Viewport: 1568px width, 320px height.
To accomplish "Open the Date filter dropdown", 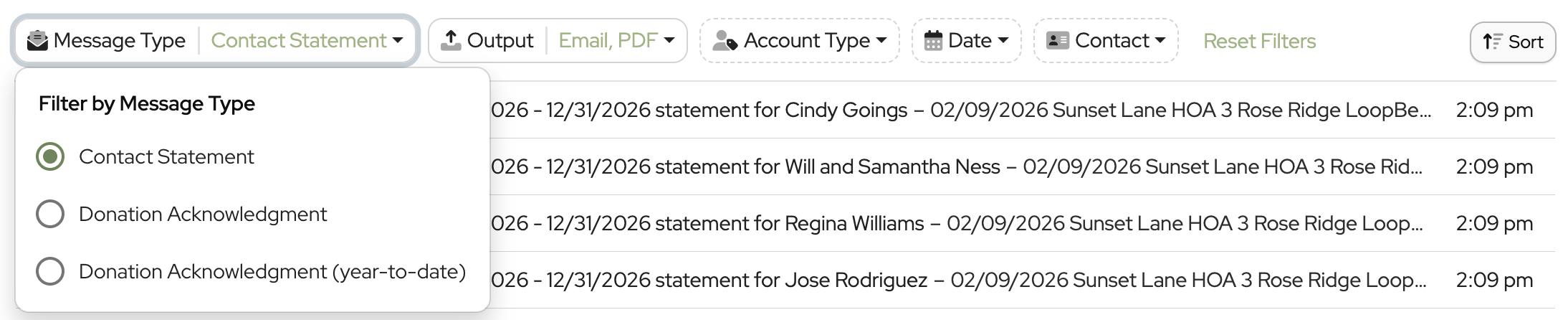I will coord(1003,41).
